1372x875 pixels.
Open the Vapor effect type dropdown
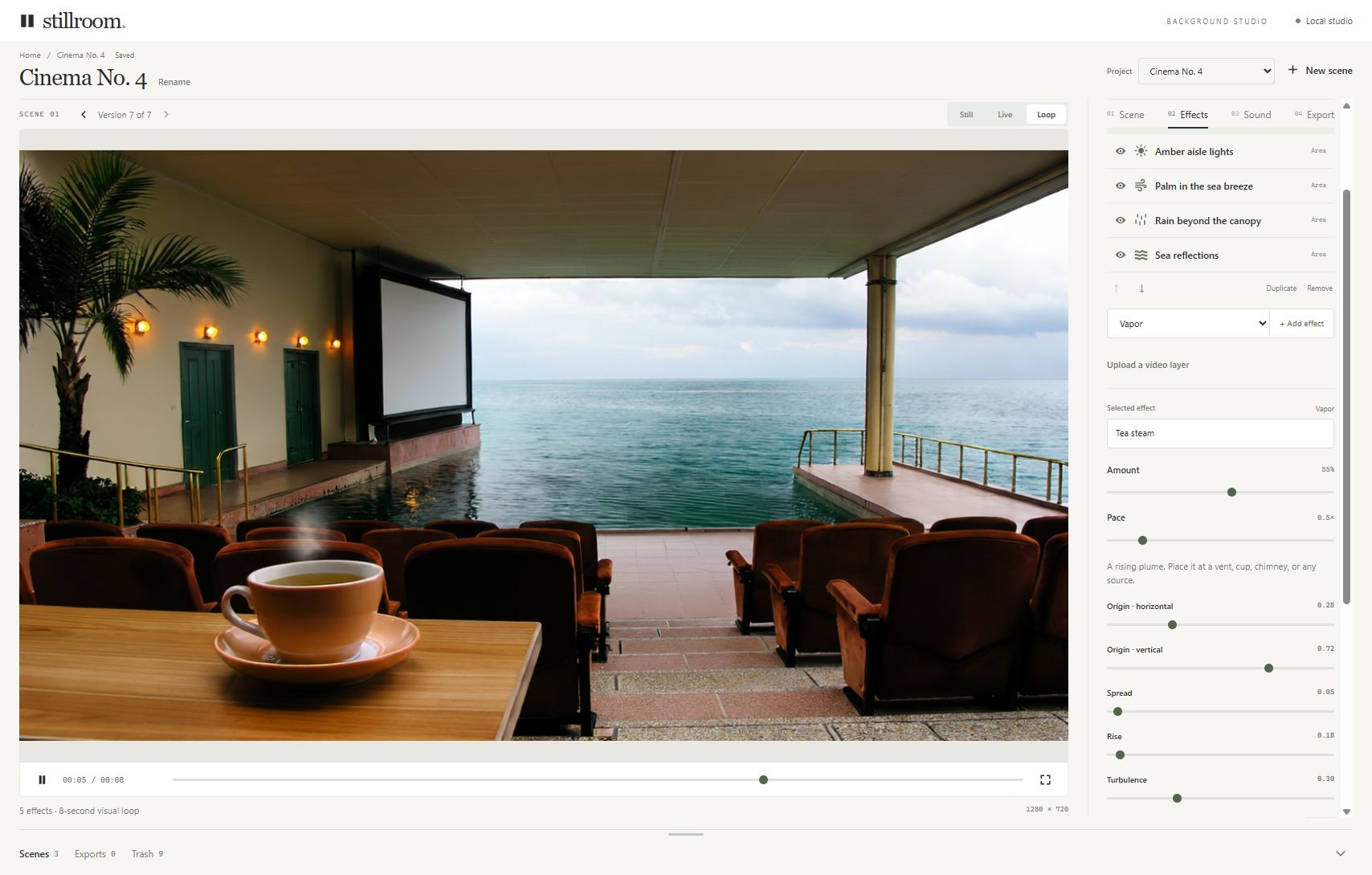pos(1188,324)
